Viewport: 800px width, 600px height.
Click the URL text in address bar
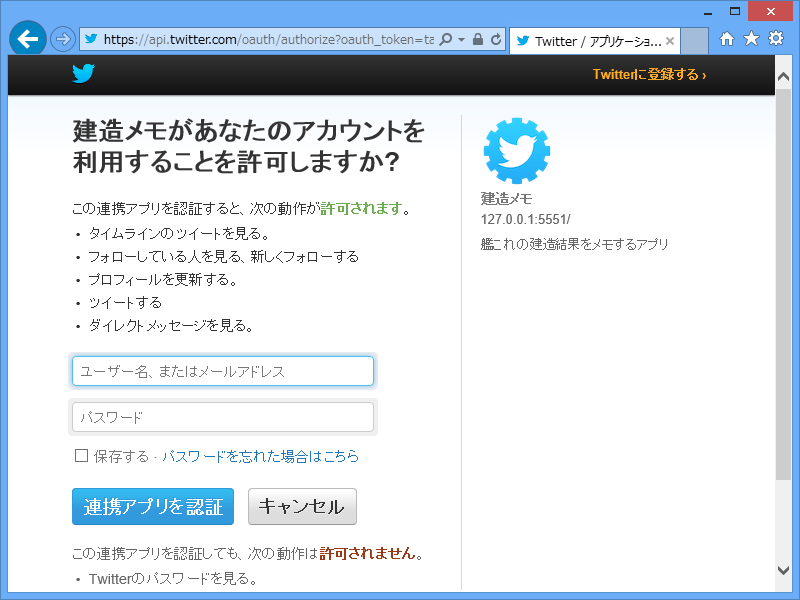click(268, 39)
